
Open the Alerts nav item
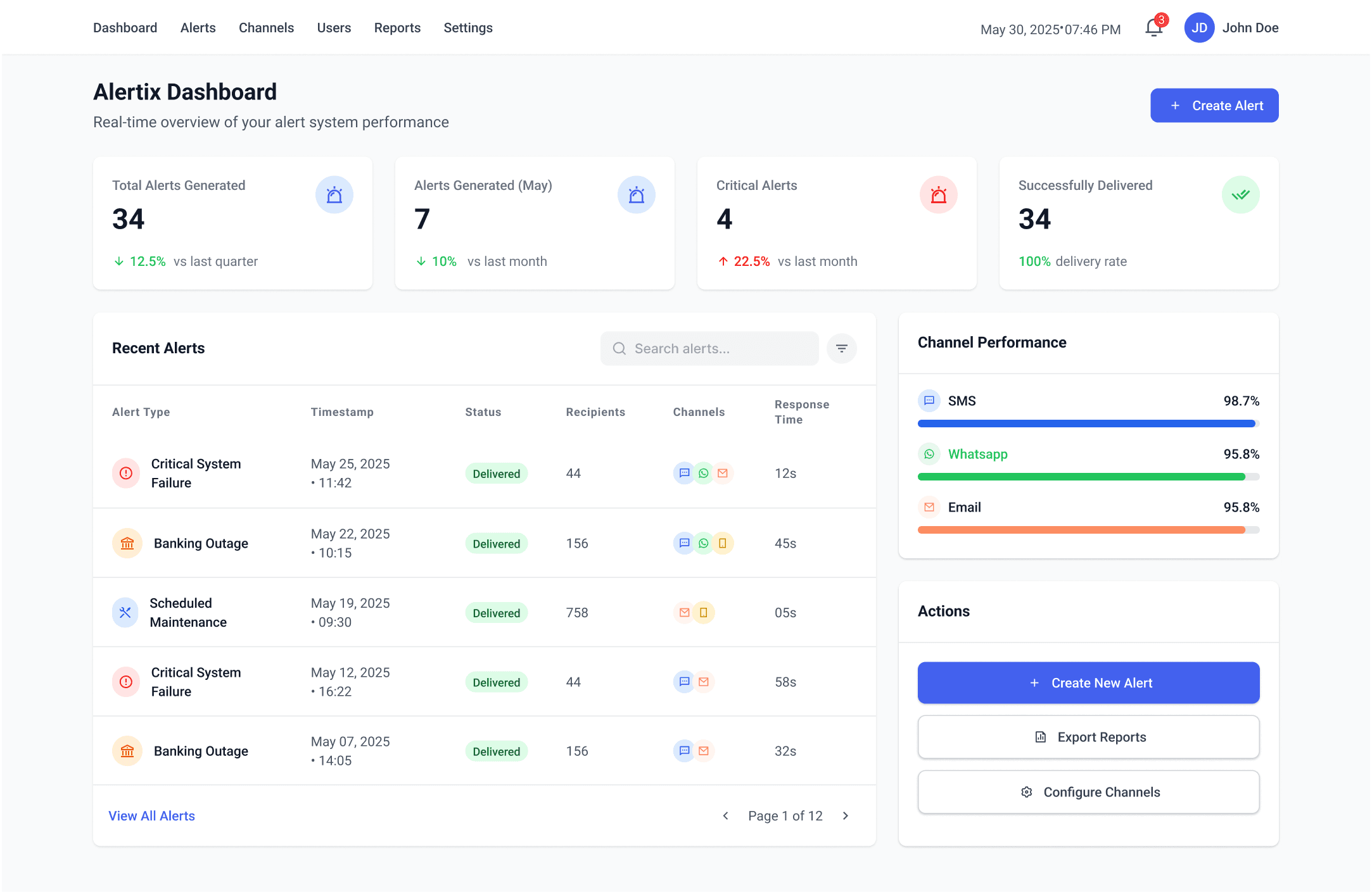(198, 28)
